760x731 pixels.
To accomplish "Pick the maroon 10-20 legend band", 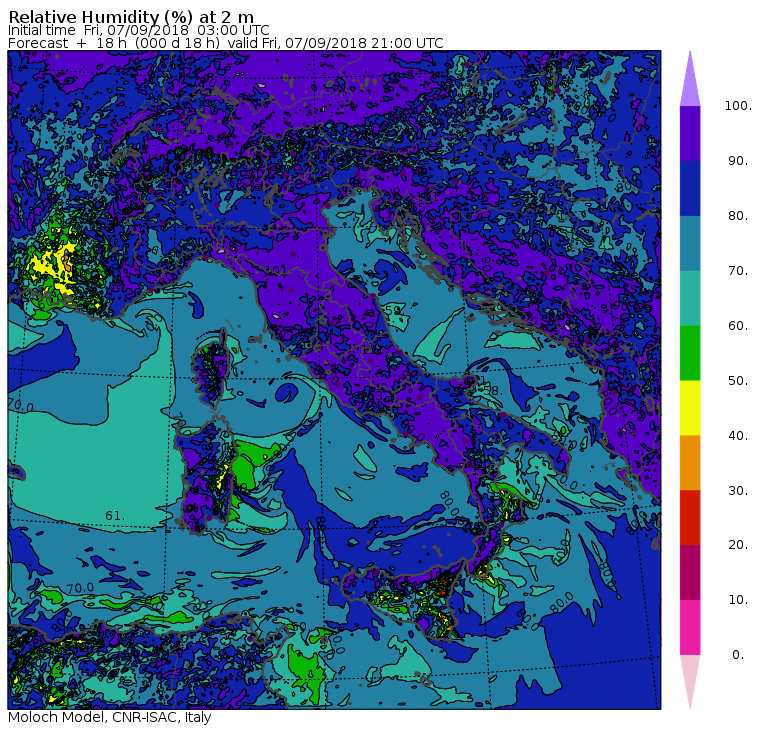I will pos(690,572).
